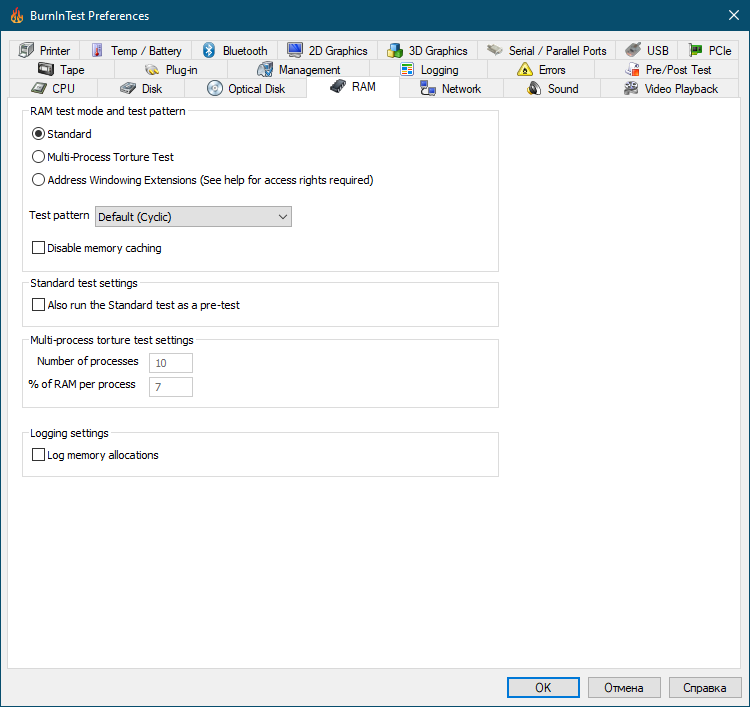This screenshot has width=750, height=707.
Task: Switch to the USB tab
Action: [x=646, y=50]
